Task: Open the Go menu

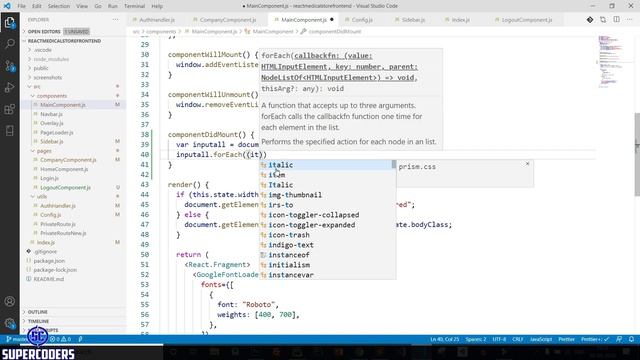Action: tap(98, 6)
